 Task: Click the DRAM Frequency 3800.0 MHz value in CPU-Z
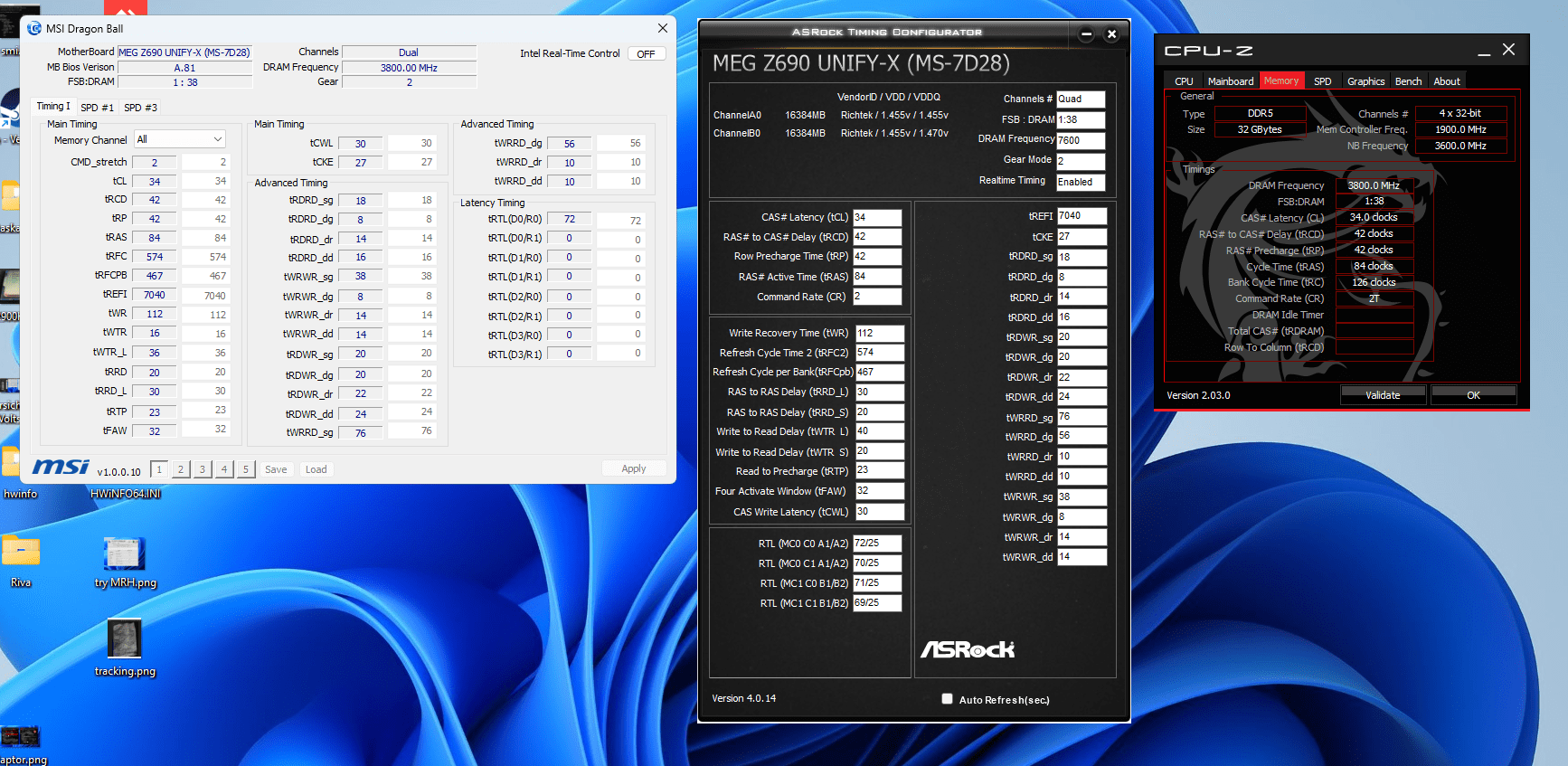(x=1374, y=185)
